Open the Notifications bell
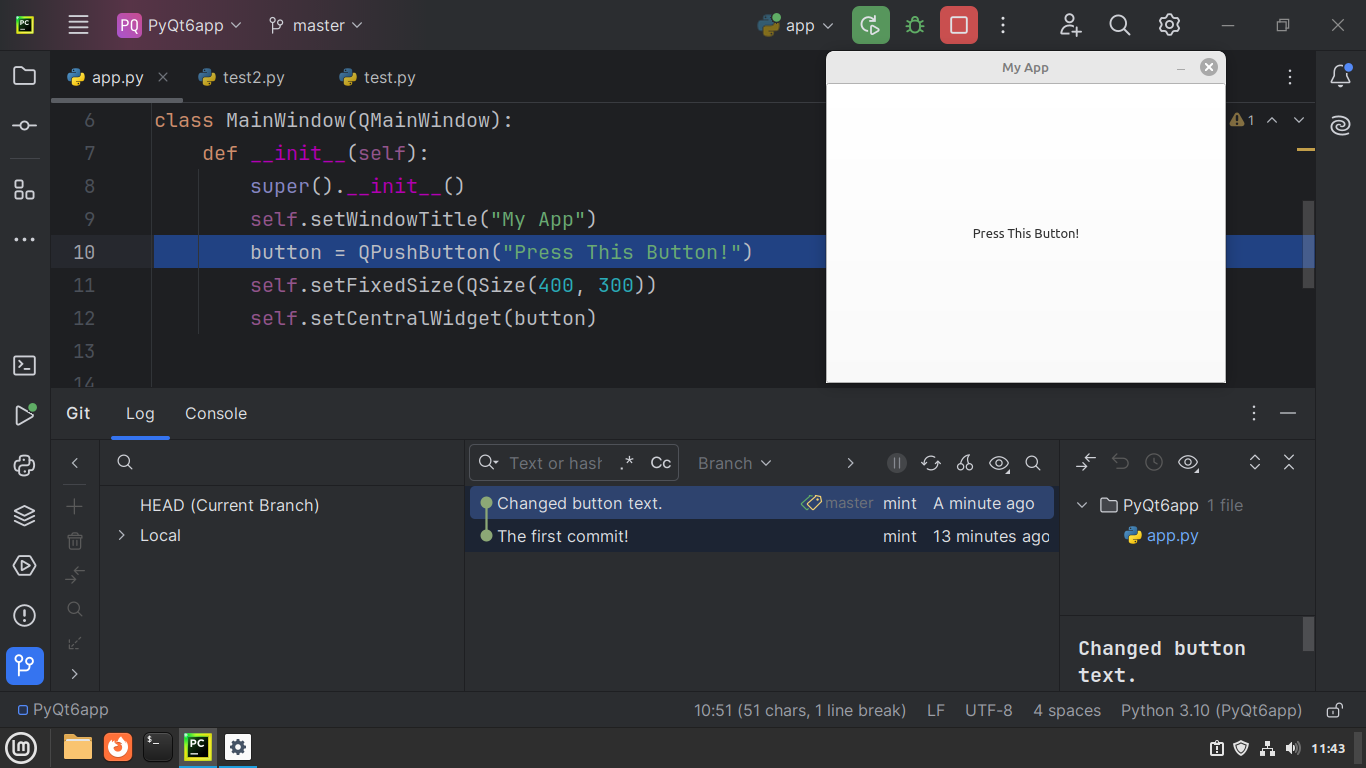This screenshot has height=768, width=1366. coord(1340,76)
